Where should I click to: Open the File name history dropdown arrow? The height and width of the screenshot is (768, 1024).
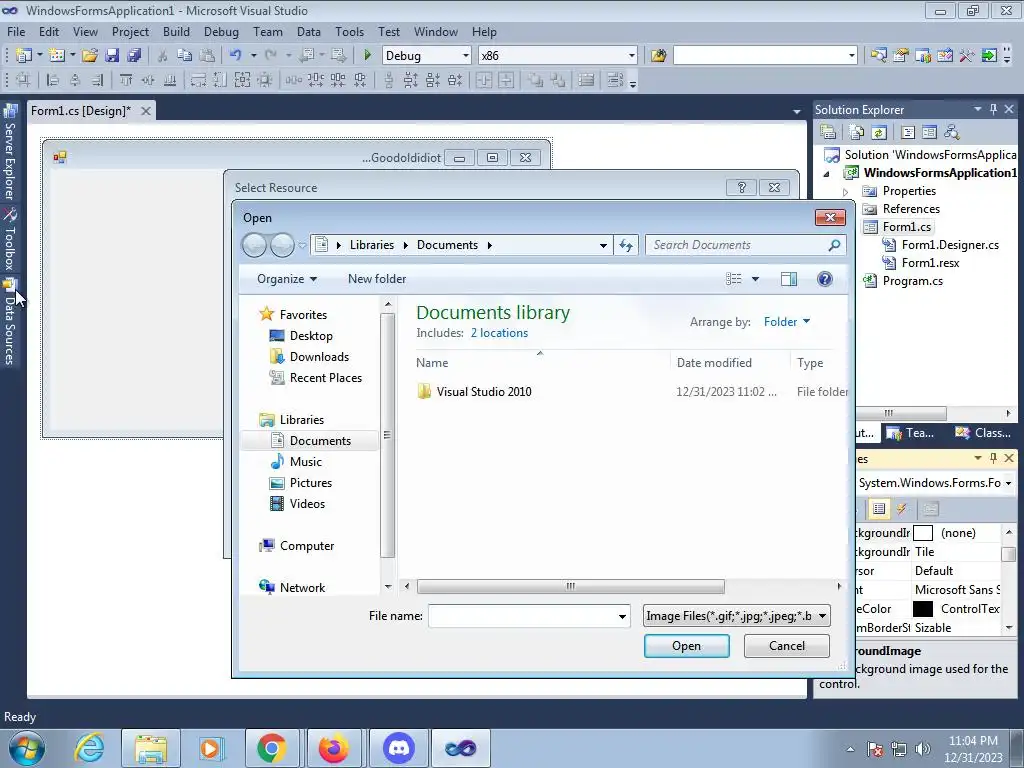coord(622,616)
